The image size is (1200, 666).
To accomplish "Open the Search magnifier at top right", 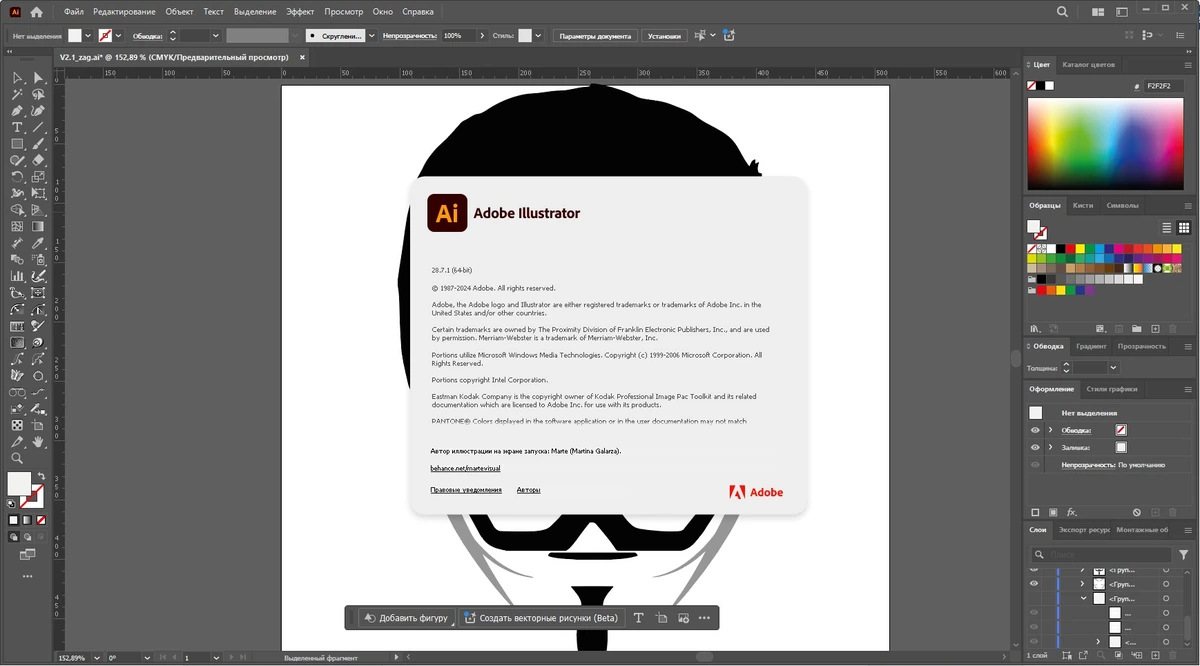I will (x=1062, y=12).
